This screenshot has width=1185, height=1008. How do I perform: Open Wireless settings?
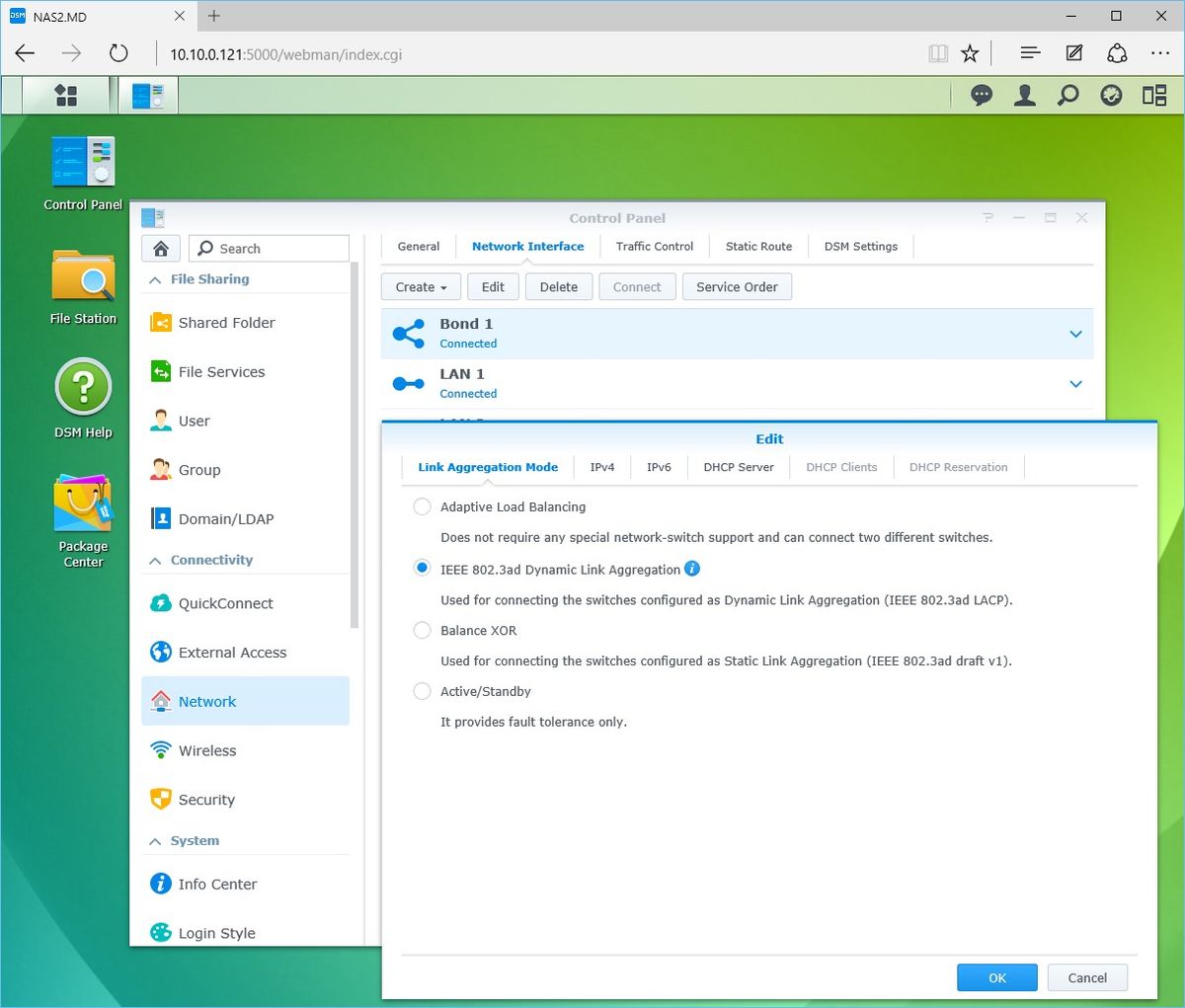(x=245, y=751)
